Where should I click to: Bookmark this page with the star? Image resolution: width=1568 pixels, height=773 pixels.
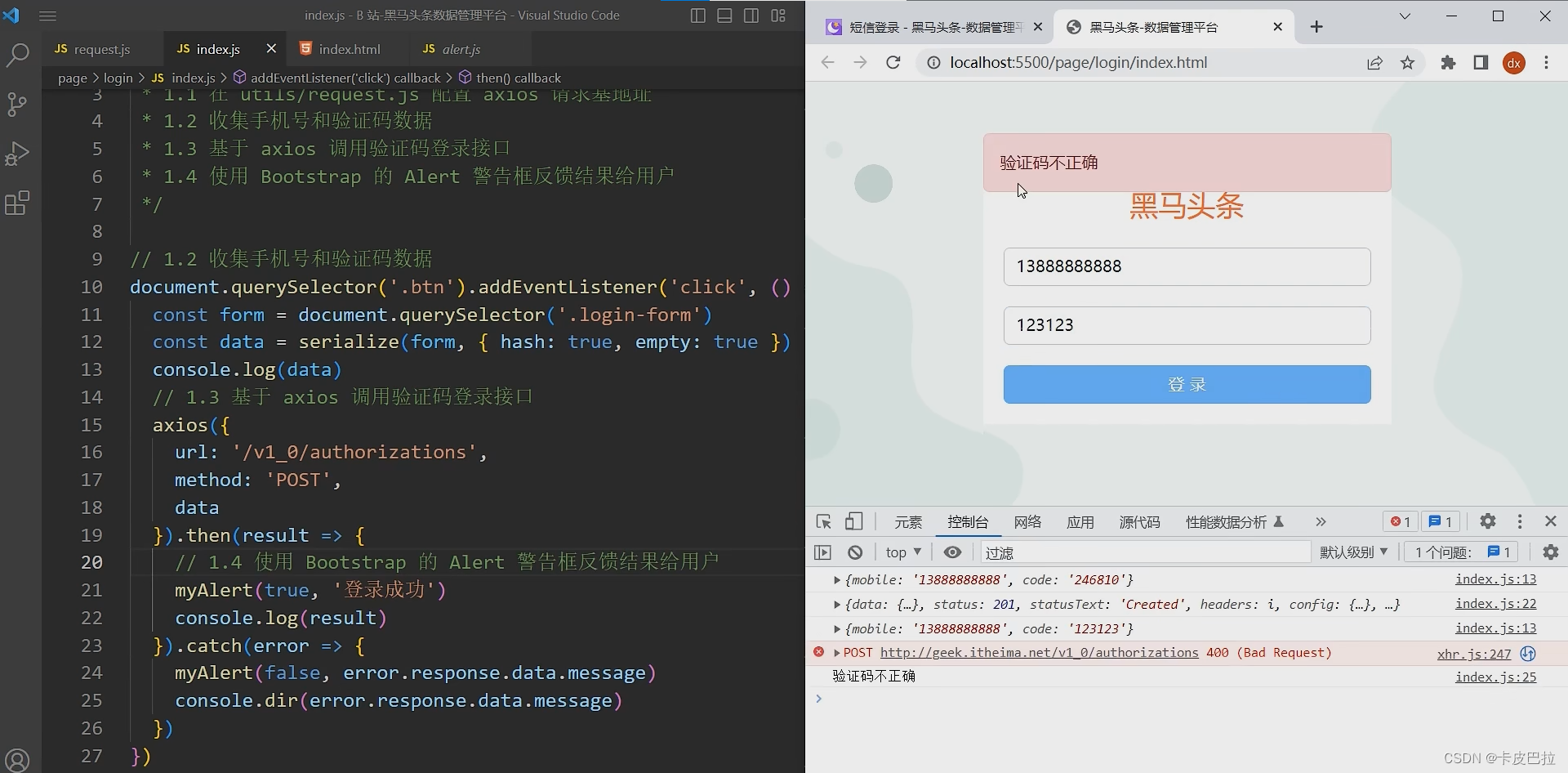(x=1408, y=63)
